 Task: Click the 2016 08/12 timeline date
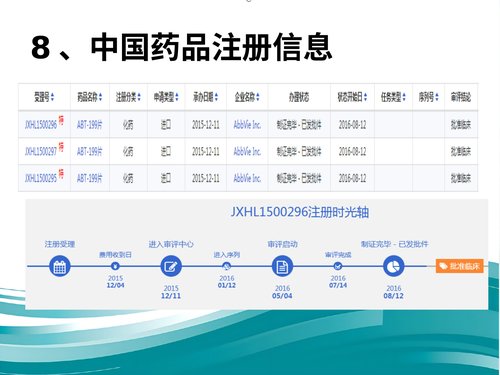click(x=394, y=292)
